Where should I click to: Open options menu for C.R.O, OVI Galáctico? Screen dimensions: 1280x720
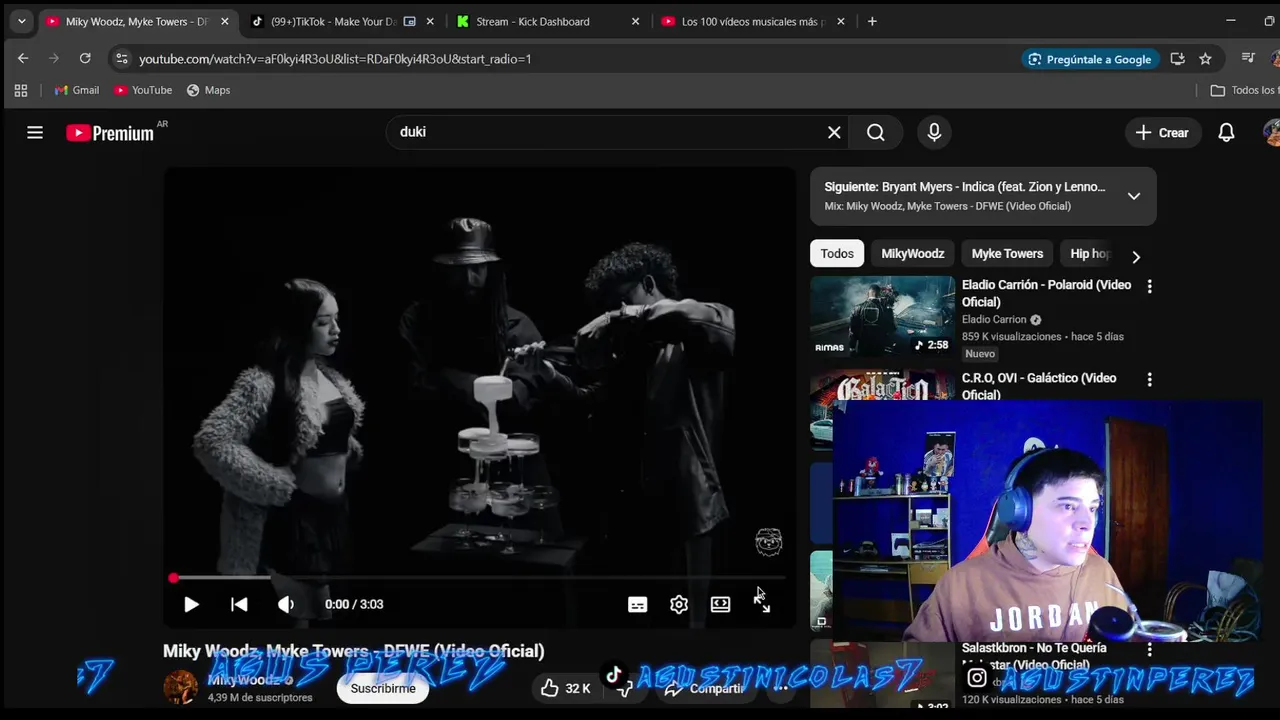1149,379
